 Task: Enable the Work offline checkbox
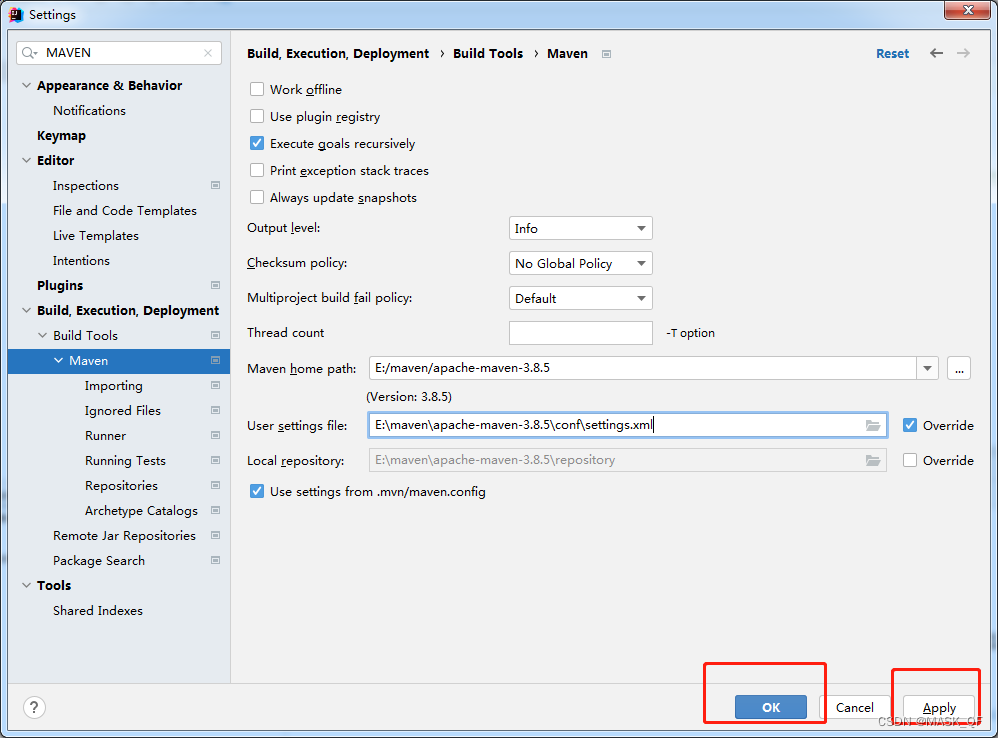coord(257,89)
